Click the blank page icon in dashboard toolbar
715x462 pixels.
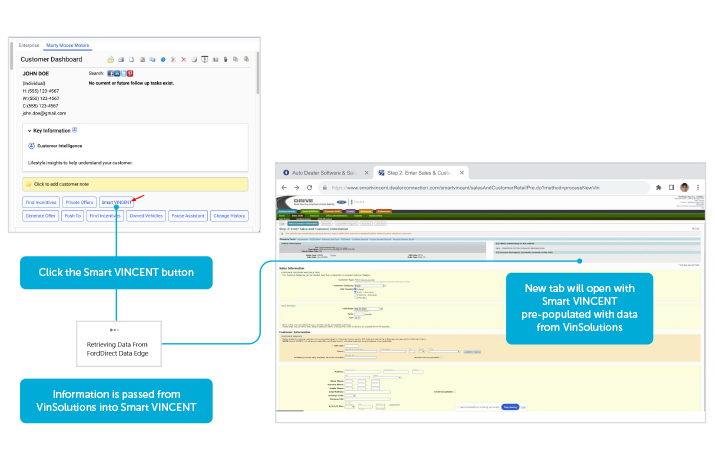point(131,59)
